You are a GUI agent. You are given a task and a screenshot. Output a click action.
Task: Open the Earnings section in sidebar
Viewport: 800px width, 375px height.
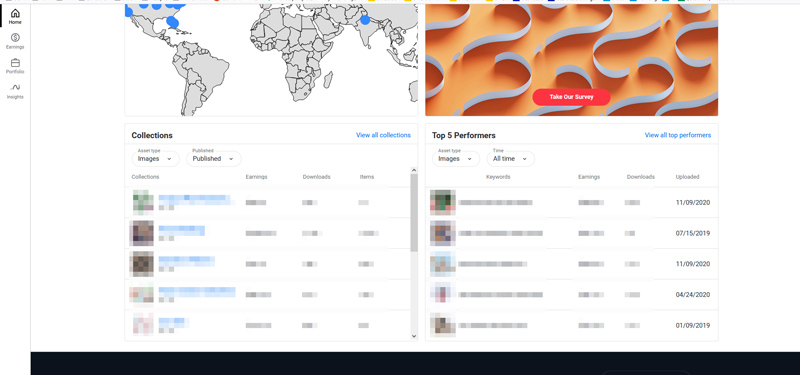(15, 41)
